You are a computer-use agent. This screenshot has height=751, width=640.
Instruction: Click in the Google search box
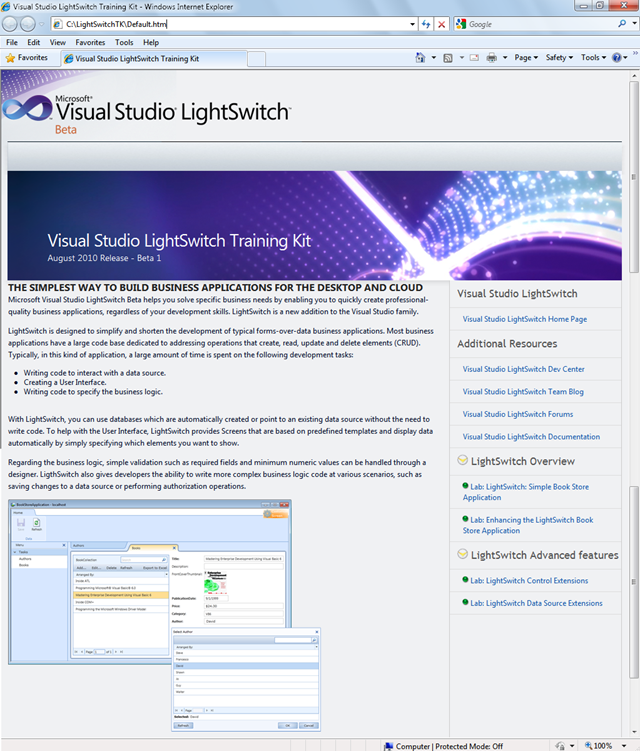(x=541, y=24)
